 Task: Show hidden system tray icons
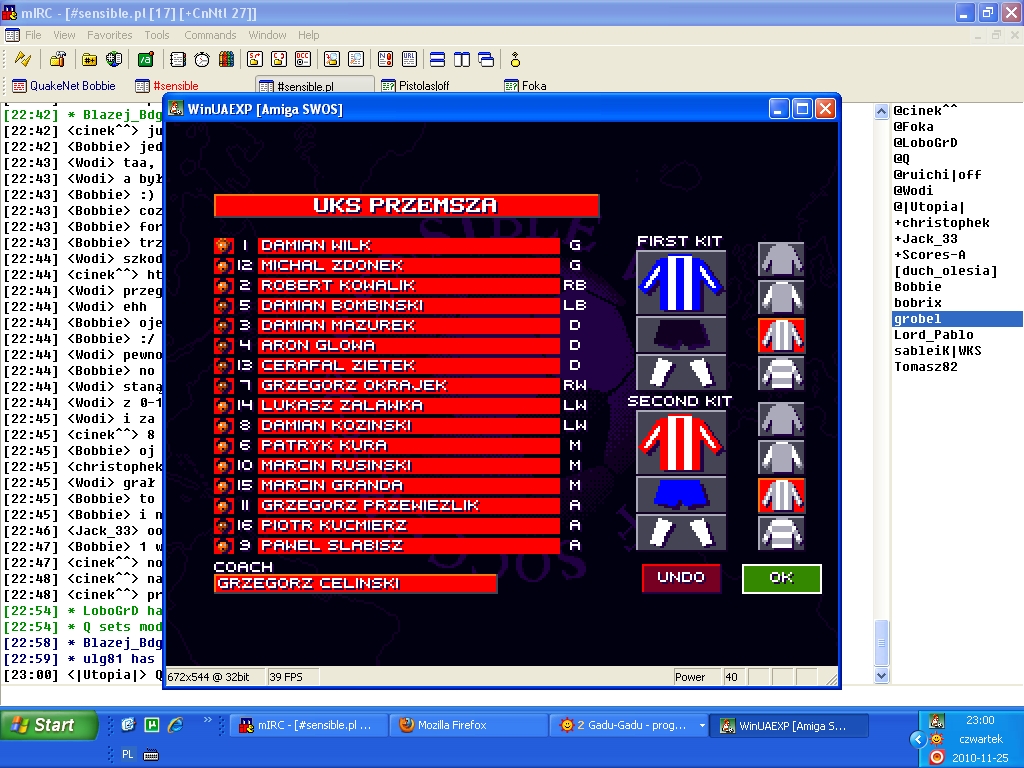[x=917, y=739]
